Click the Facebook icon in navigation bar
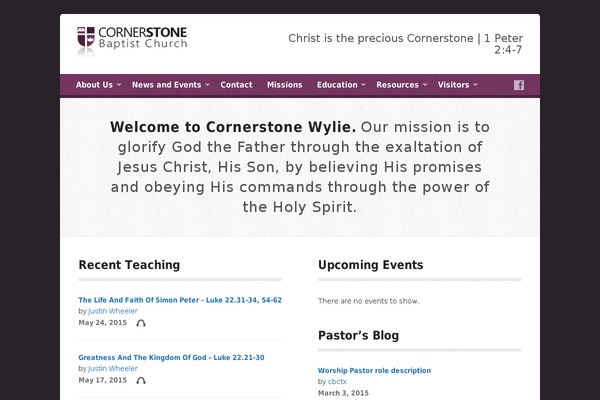Screen dimensions: 600x400 coord(519,85)
